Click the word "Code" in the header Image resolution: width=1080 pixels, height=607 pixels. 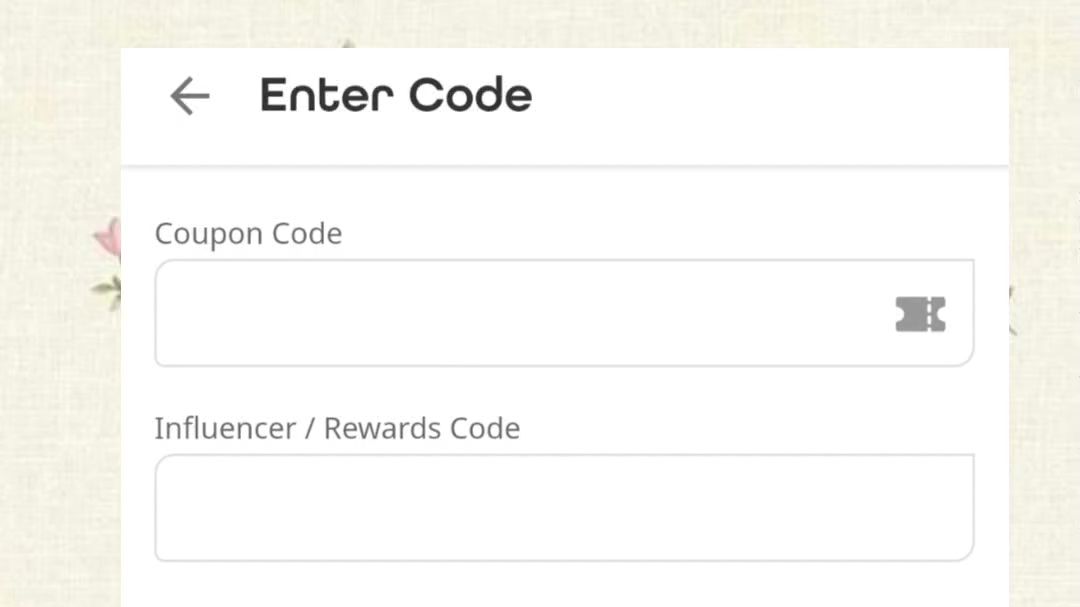pyautogui.click(x=470, y=96)
